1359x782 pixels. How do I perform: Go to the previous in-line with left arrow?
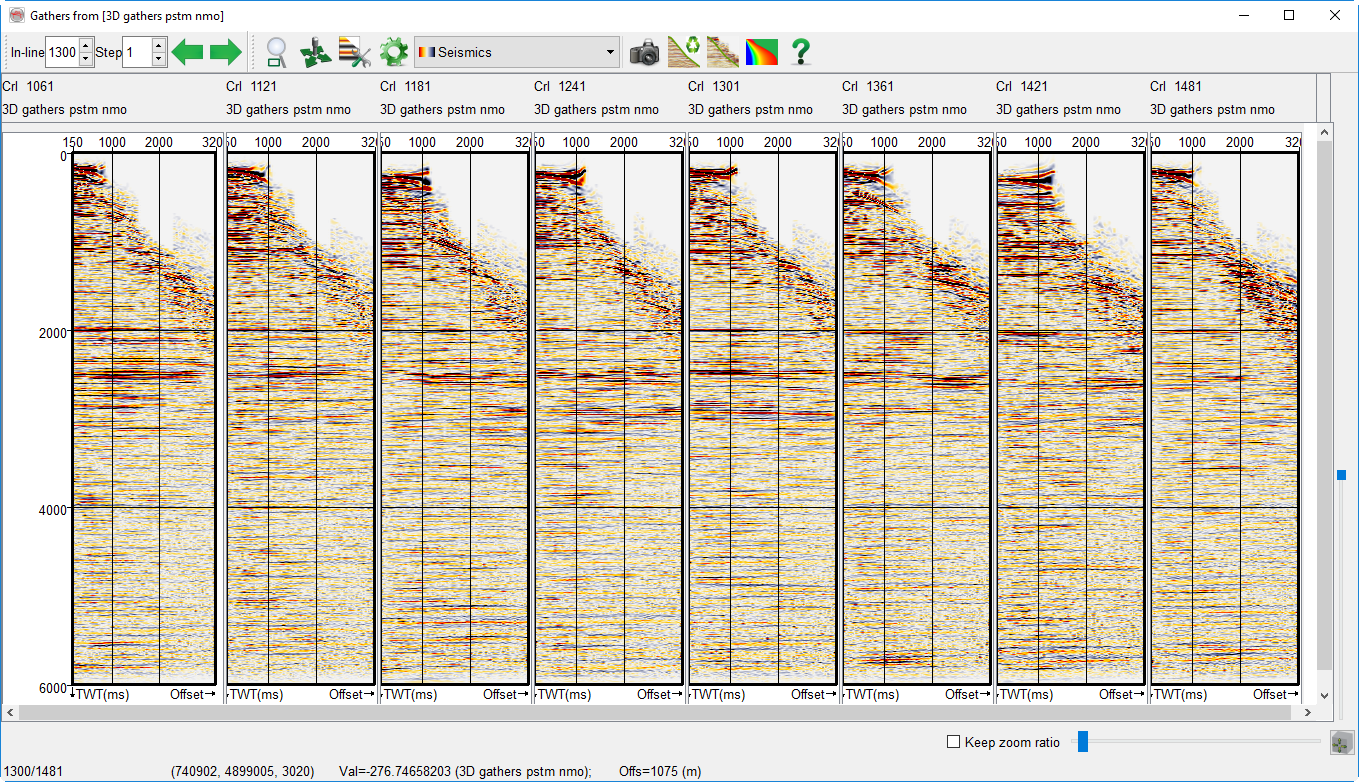(x=187, y=52)
